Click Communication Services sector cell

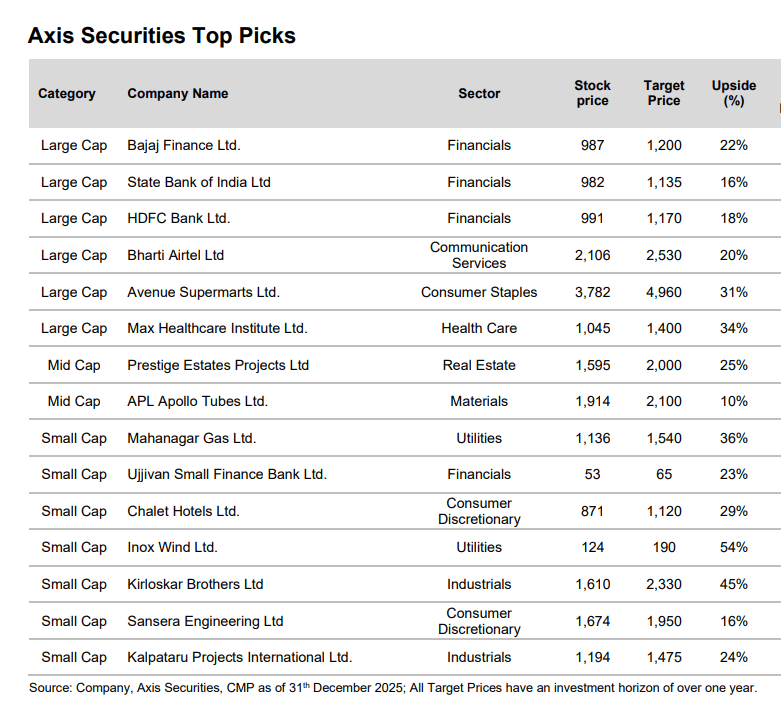pos(479,255)
